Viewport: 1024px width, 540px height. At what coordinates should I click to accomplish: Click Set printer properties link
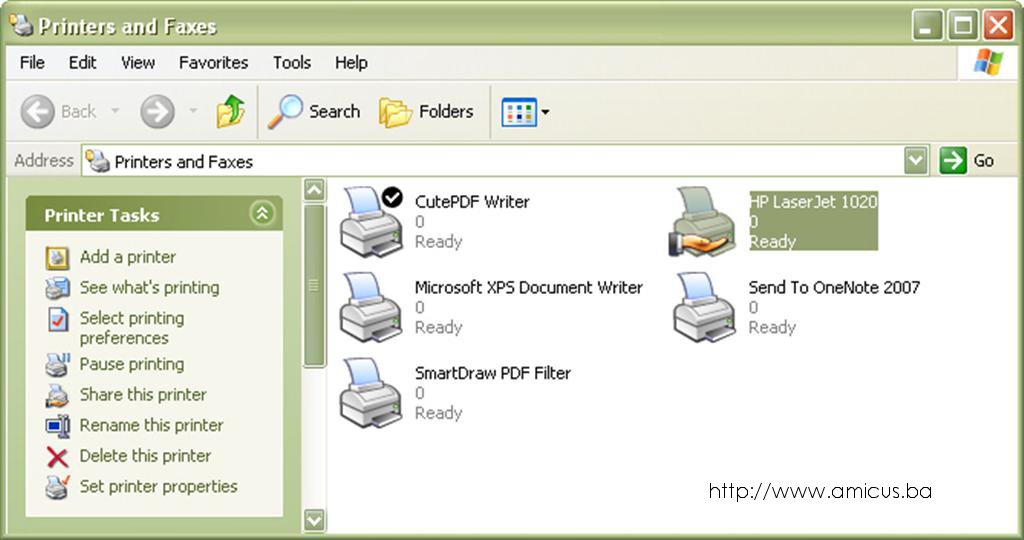[159, 487]
